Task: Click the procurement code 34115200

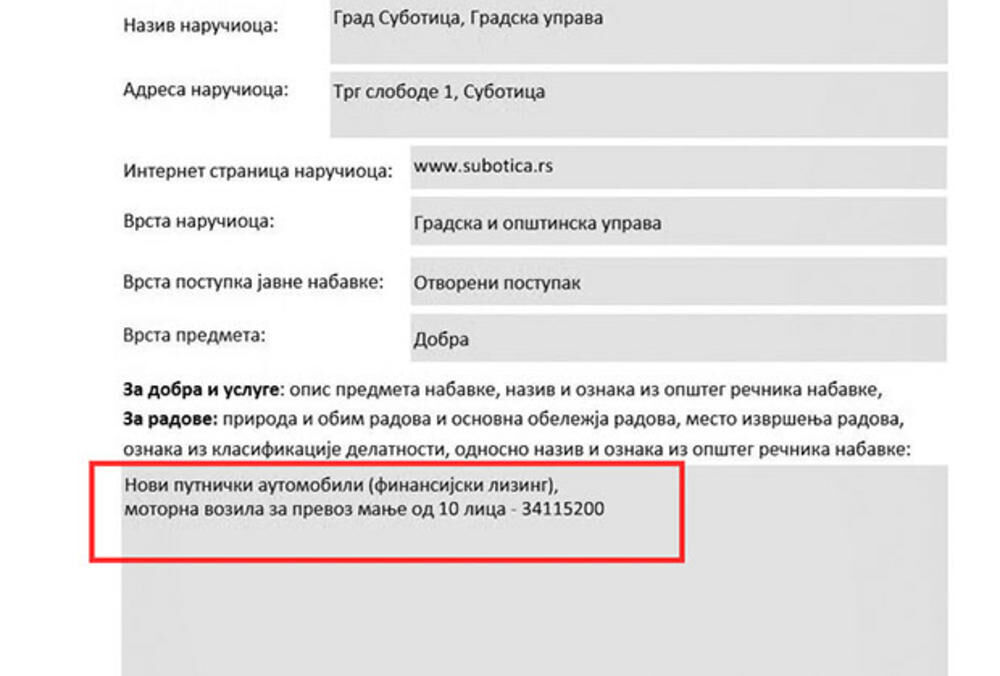Action: (563, 509)
